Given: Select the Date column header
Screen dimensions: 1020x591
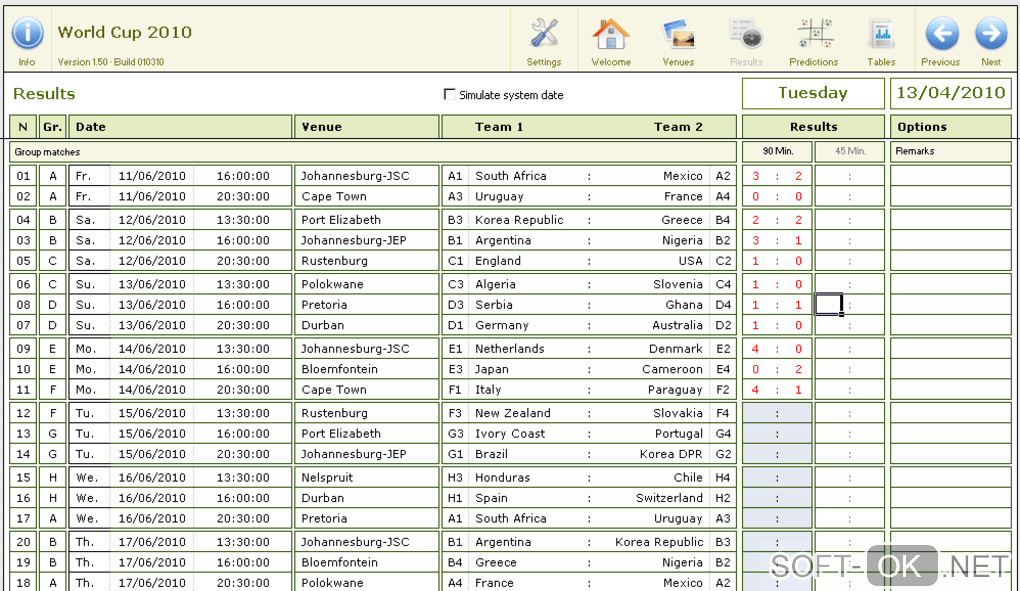Looking at the screenshot, I should click(180, 127).
